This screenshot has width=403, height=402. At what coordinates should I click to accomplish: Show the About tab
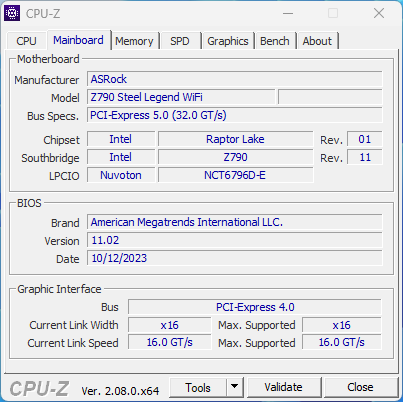click(x=317, y=41)
